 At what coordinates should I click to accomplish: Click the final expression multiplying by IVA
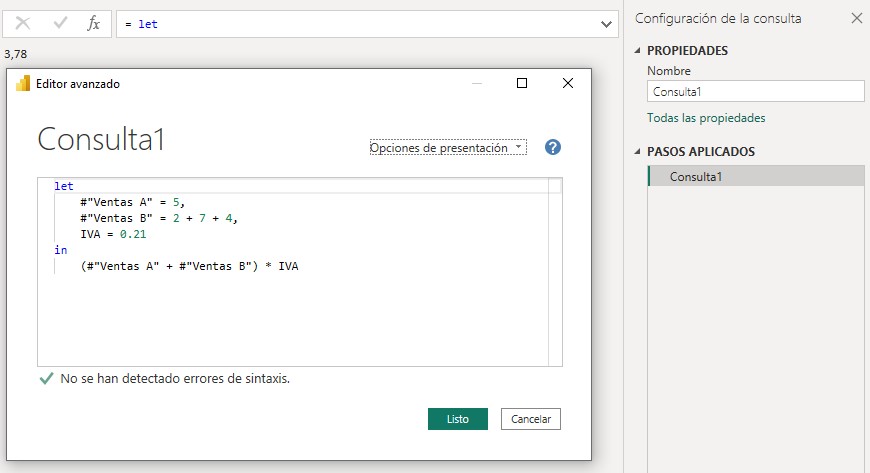189,266
